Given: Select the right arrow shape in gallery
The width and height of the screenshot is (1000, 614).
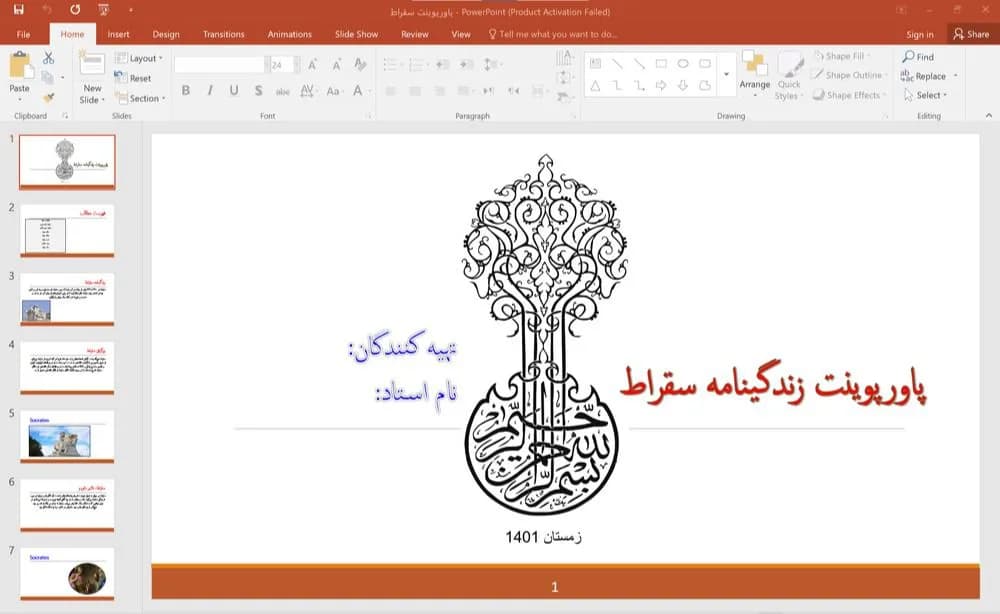Looking at the screenshot, I should [x=661, y=85].
